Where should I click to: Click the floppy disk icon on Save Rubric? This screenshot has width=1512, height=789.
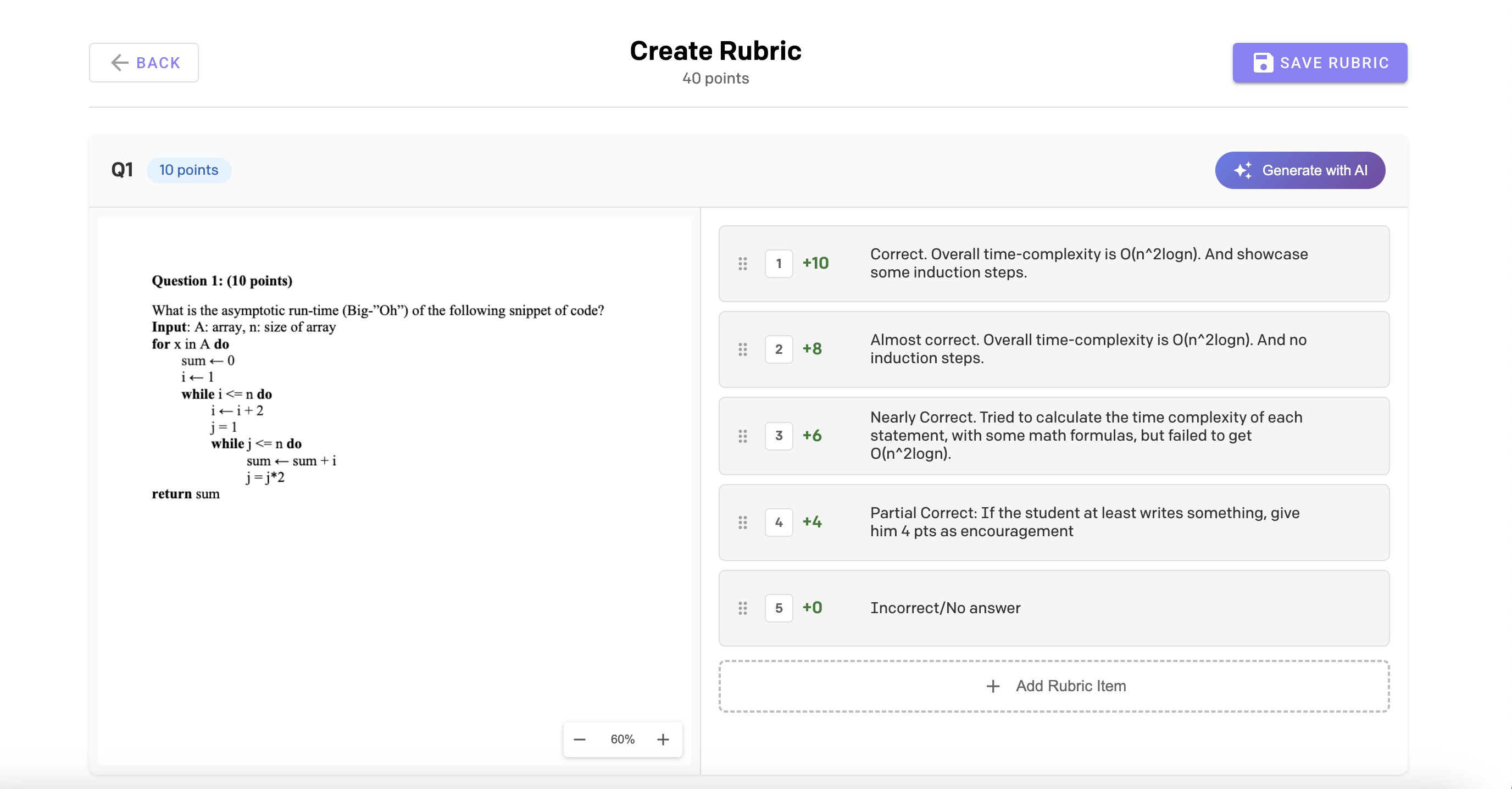pos(1263,62)
